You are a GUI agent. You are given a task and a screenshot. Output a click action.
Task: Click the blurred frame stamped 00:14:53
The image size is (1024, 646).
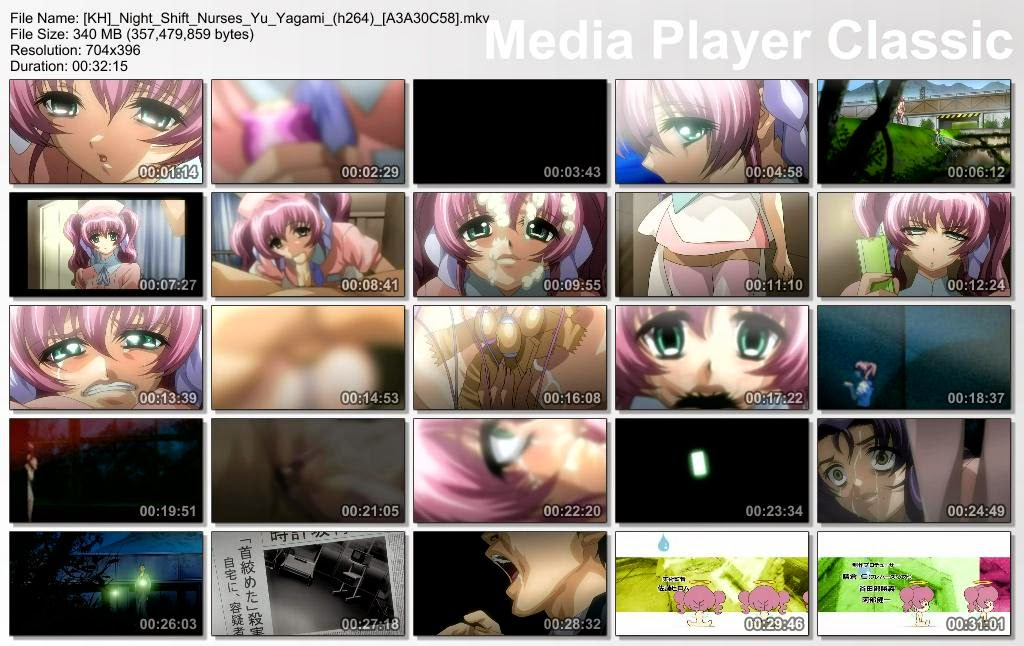tap(308, 358)
